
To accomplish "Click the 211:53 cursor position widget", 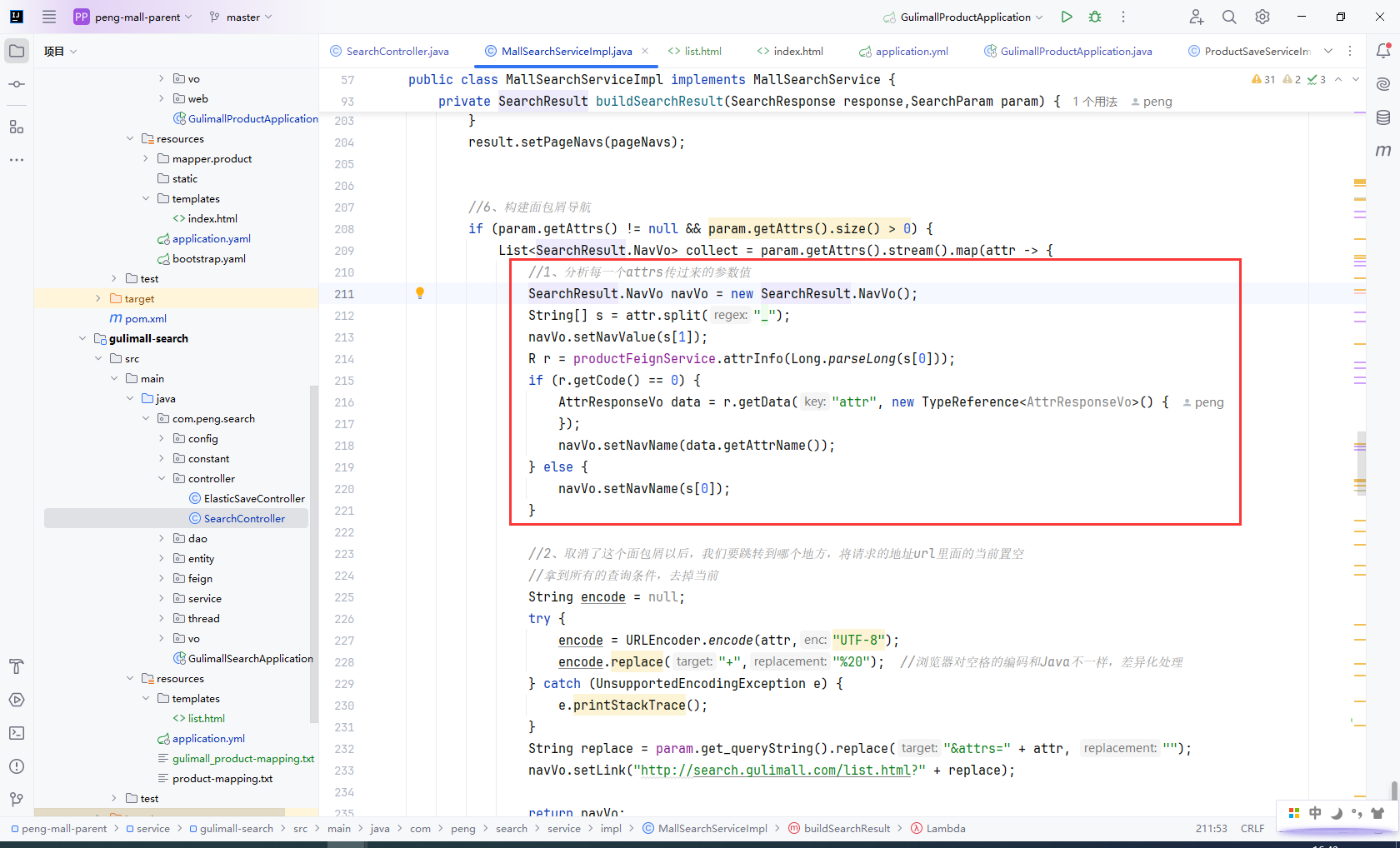I will pos(1212,828).
